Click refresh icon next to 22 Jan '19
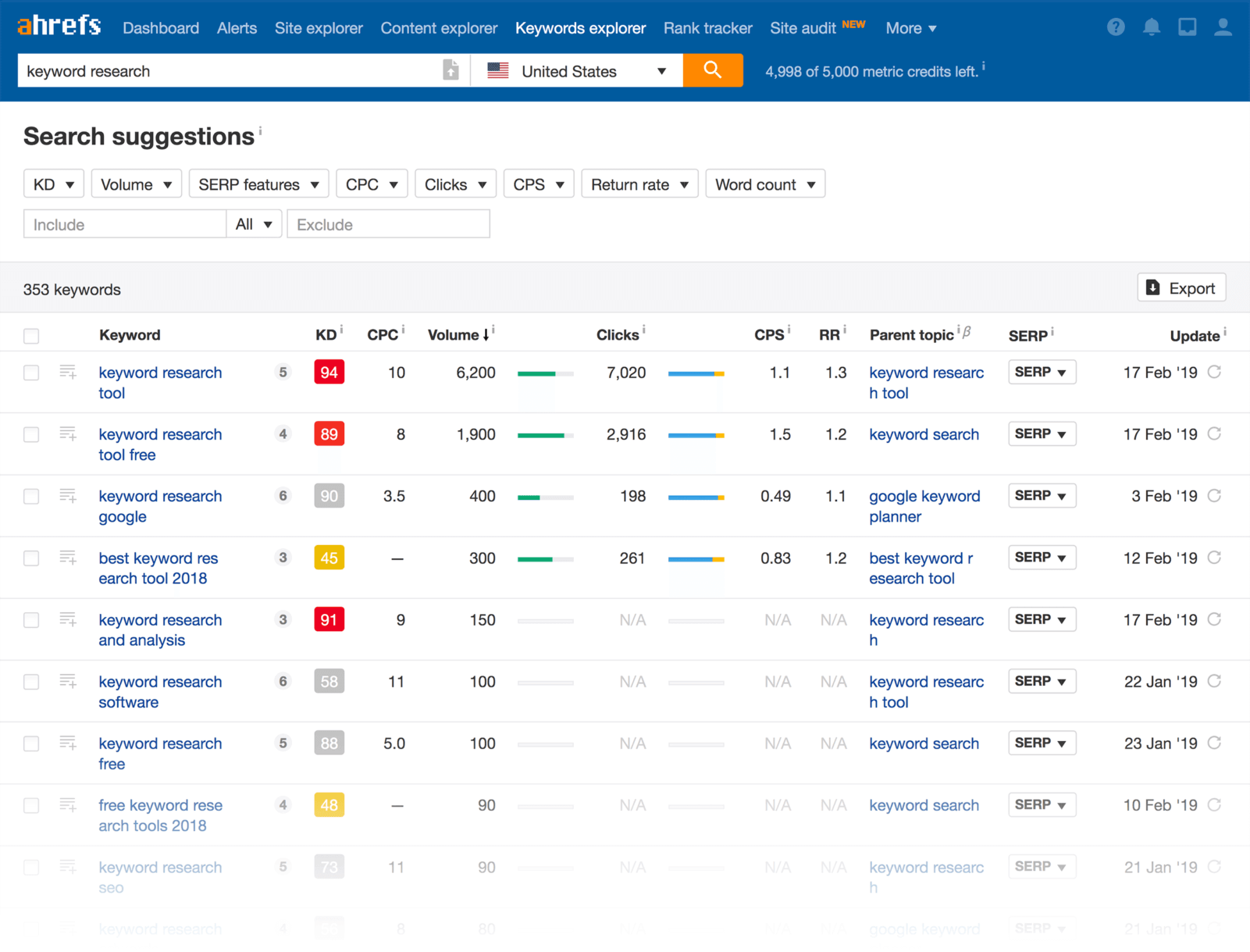Screen dimensions: 1250x952 click(1214, 681)
